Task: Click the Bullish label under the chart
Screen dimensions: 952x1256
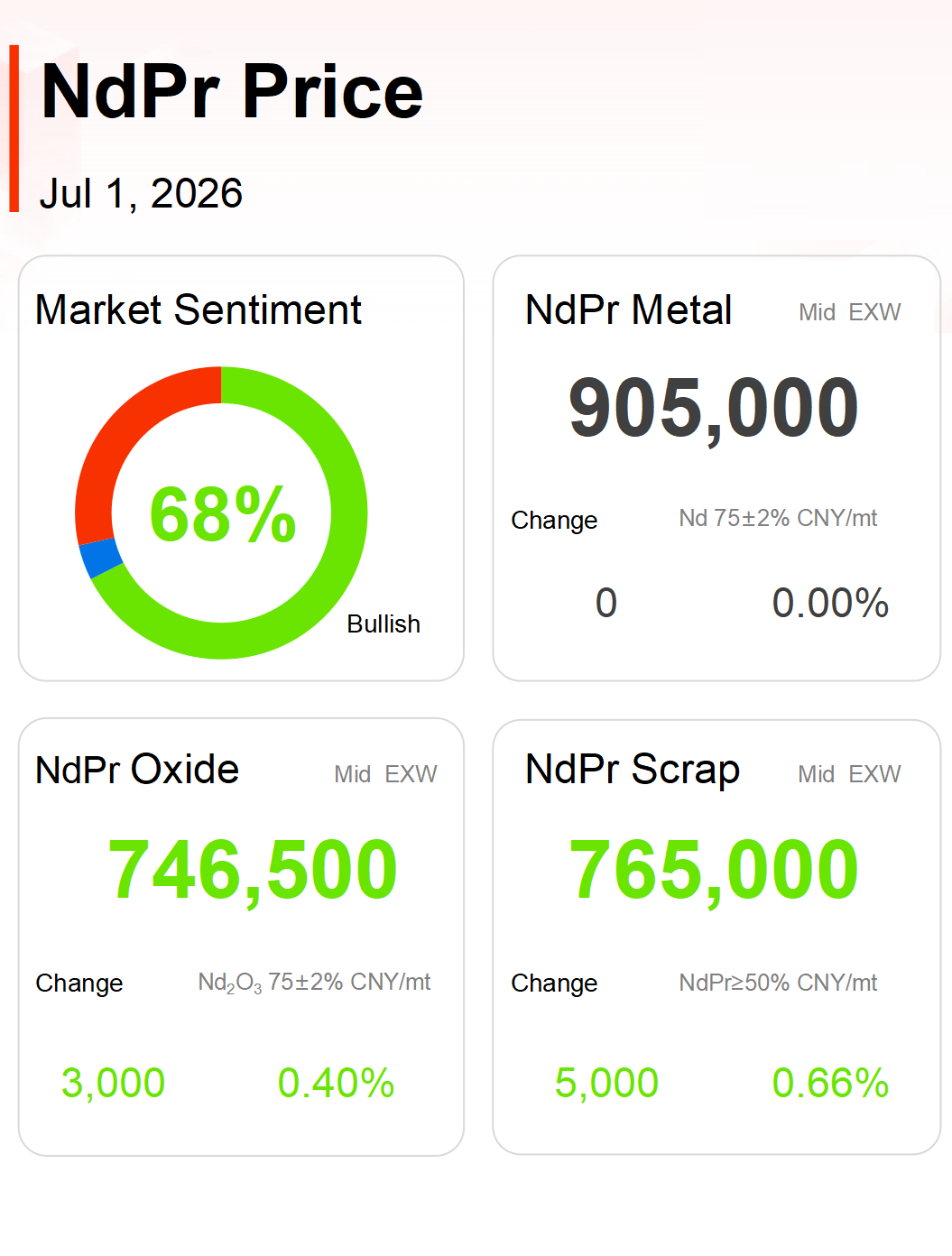Action: [384, 623]
